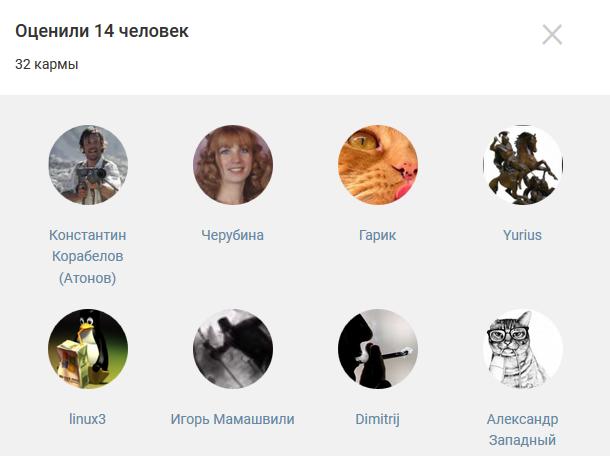Open Dimitrij's smoking silhouette avatar
Screen dimensions: 610x456
(x=378, y=349)
